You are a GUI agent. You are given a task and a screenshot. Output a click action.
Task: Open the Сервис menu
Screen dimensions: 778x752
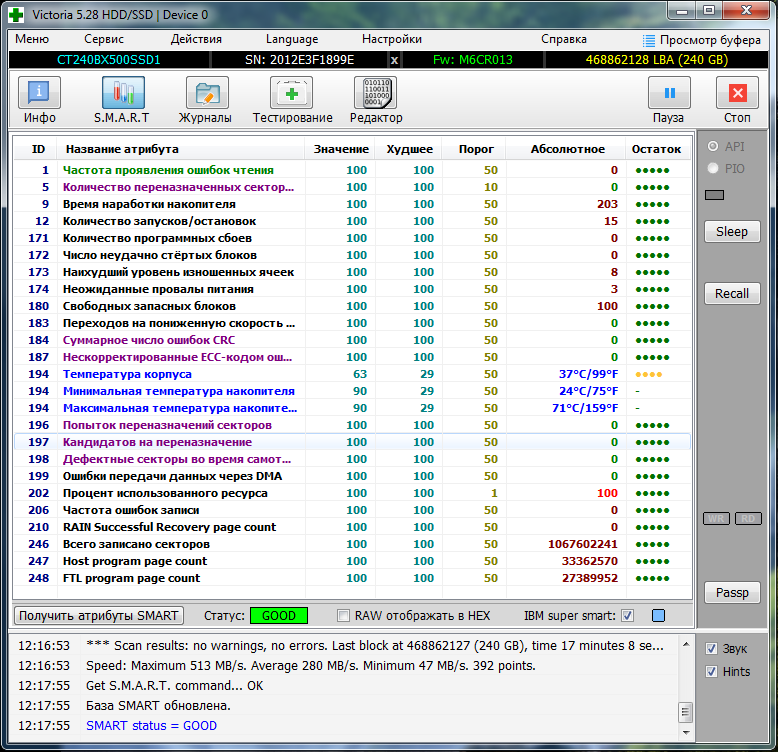tap(104, 39)
